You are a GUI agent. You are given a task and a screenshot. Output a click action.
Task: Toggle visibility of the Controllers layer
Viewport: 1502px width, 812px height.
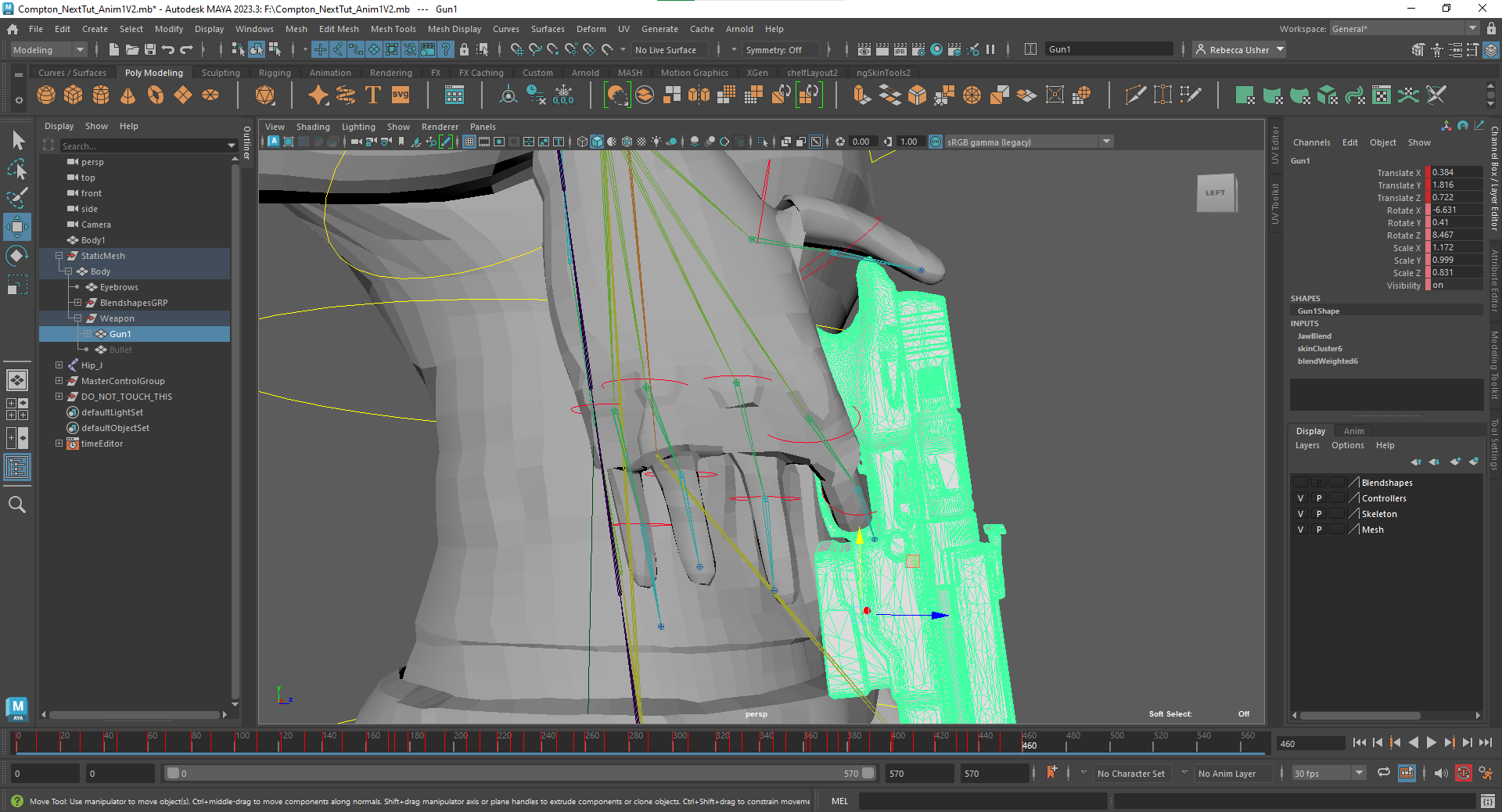coord(1300,498)
